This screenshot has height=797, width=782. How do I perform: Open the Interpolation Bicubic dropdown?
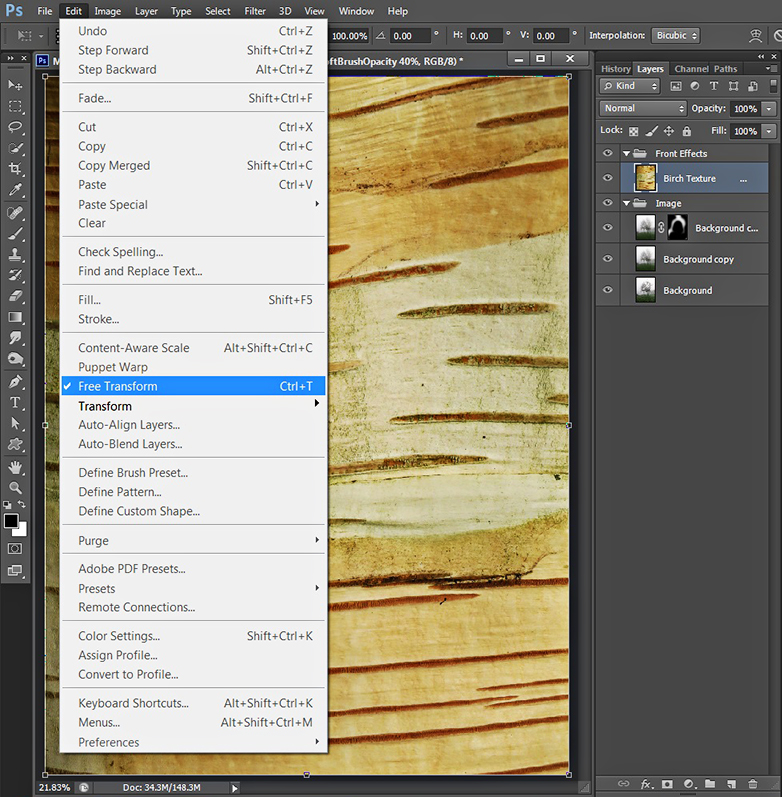(676, 36)
